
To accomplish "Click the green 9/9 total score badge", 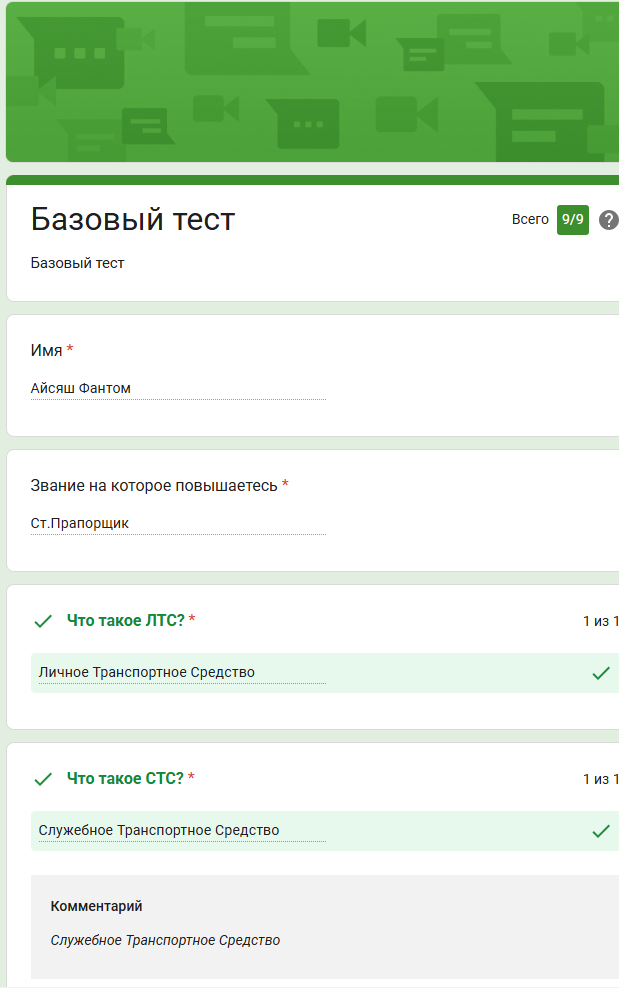I will [572, 220].
